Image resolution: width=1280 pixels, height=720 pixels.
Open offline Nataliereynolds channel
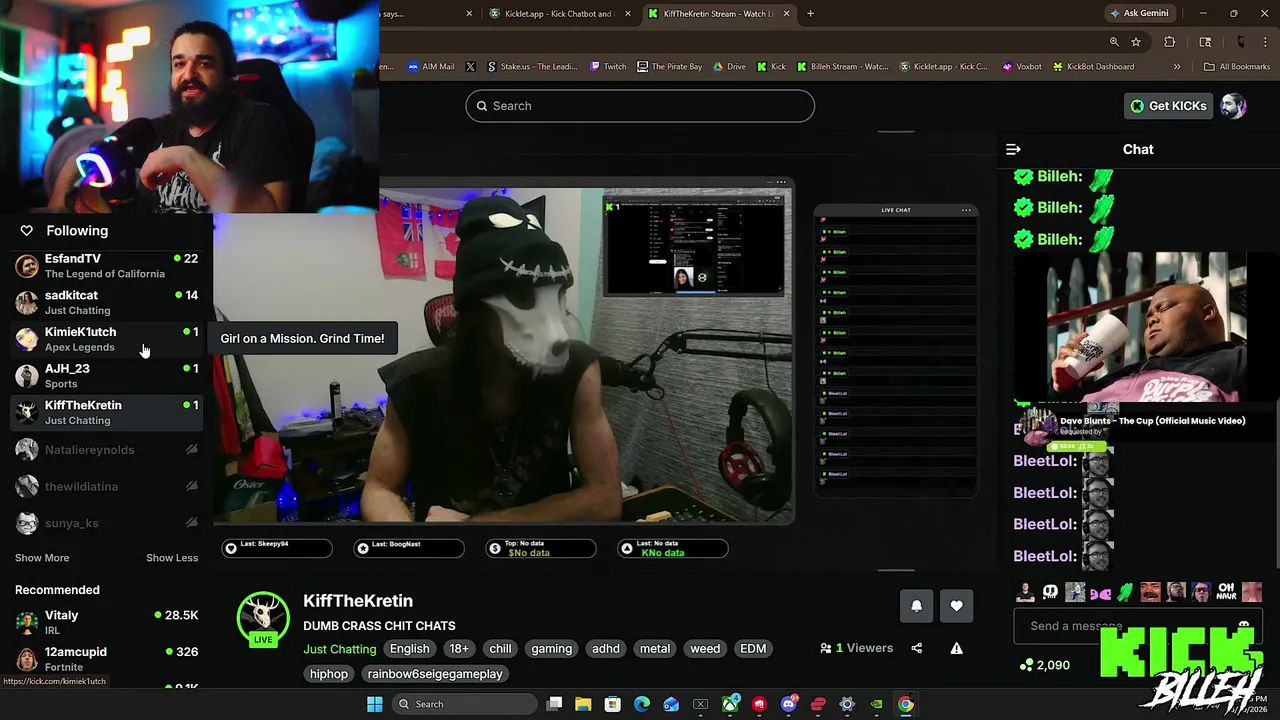(x=107, y=450)
